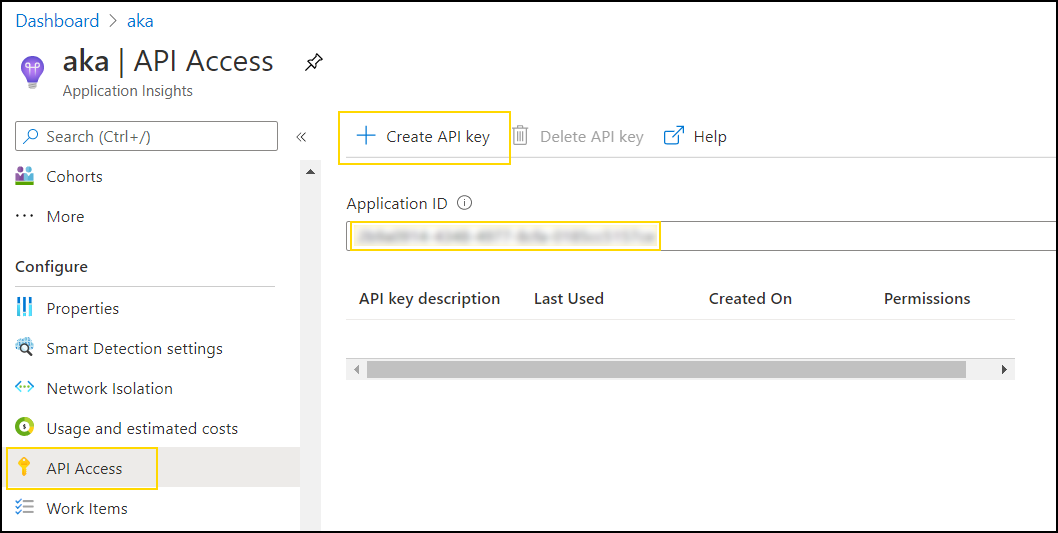
Task: Open the Help link
Action: point(696,137)
